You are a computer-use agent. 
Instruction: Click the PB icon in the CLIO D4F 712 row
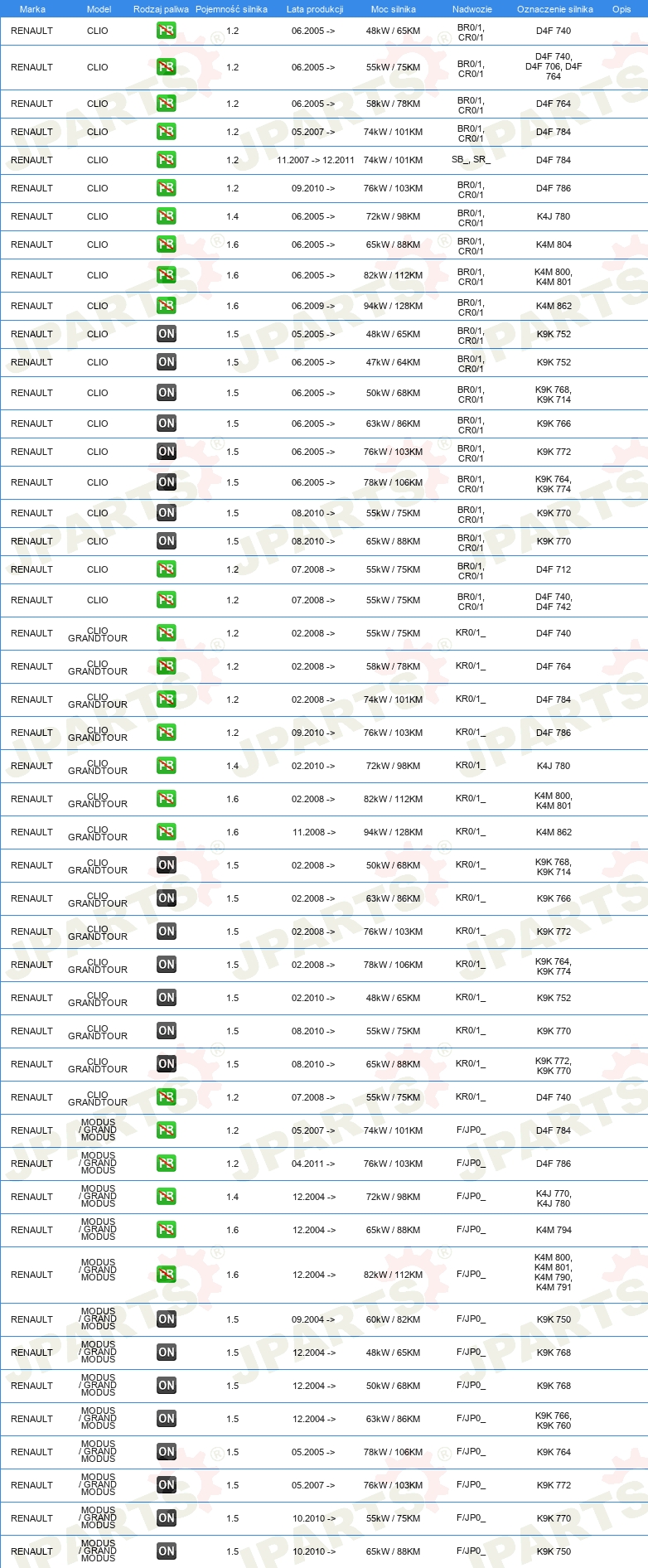(167, 569)
